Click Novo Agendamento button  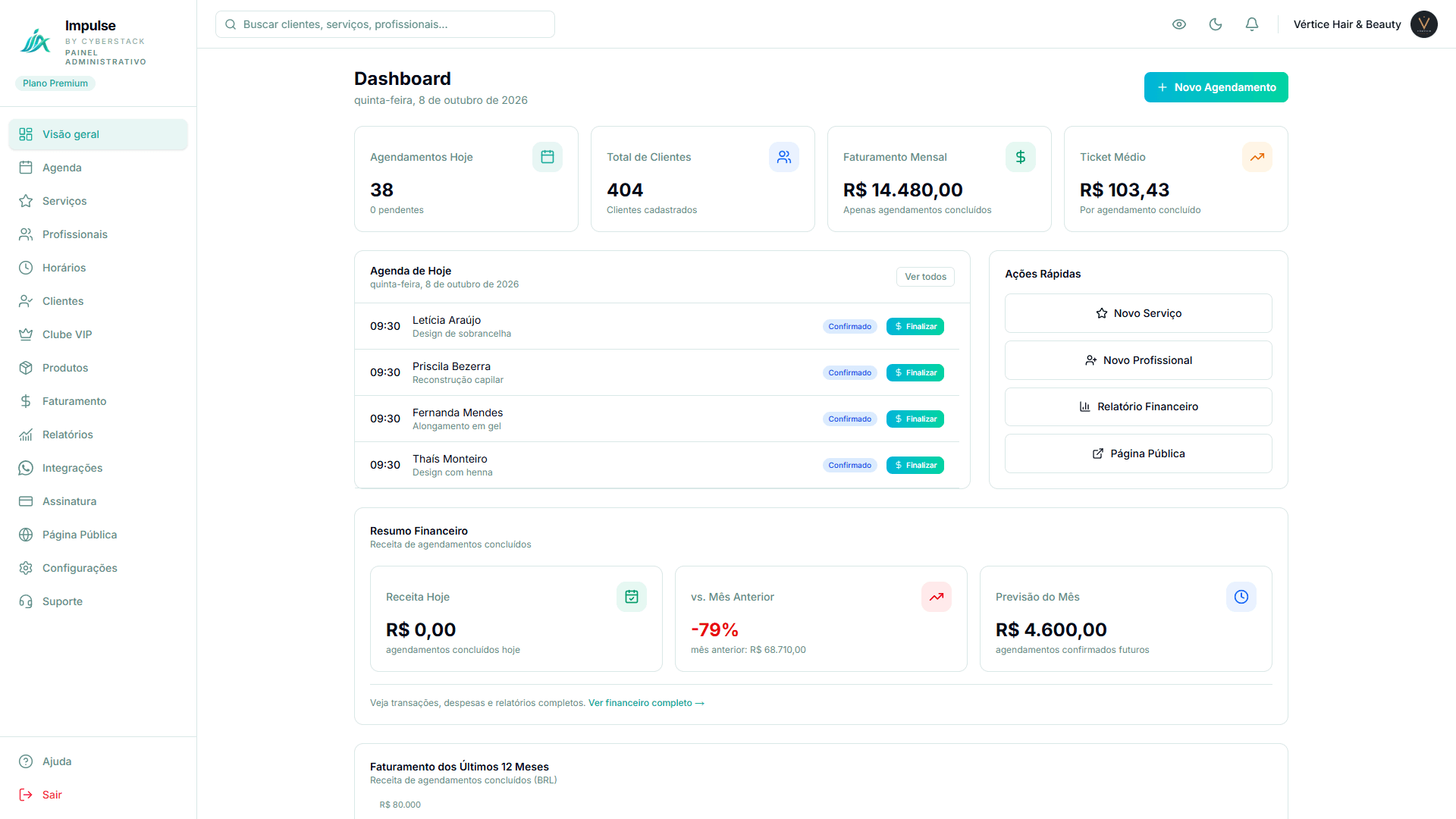click(x=1216, y=87)
